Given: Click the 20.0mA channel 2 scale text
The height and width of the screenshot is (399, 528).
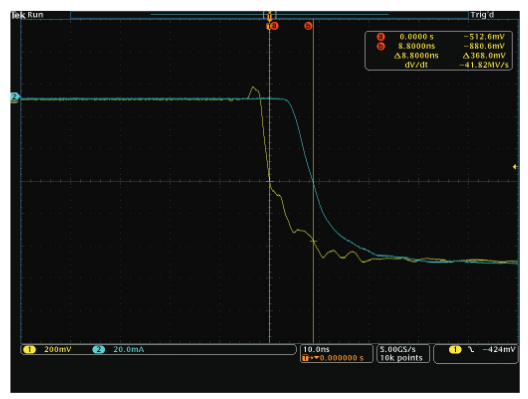Looking at the screenshot, I should (x=129, y=350).
